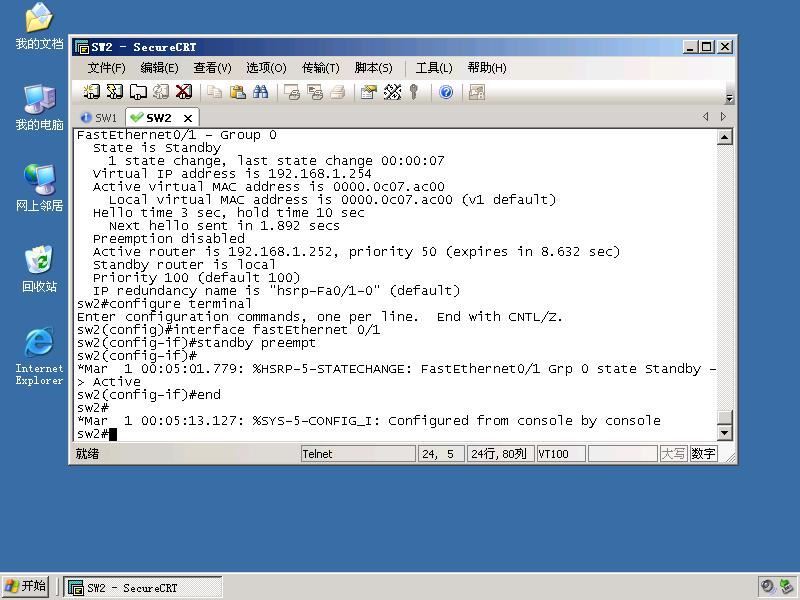This screenshot has height=600, width=800.
Task: Click the 'Priority 100 (default 100)' line
Action: coord(196,278)
